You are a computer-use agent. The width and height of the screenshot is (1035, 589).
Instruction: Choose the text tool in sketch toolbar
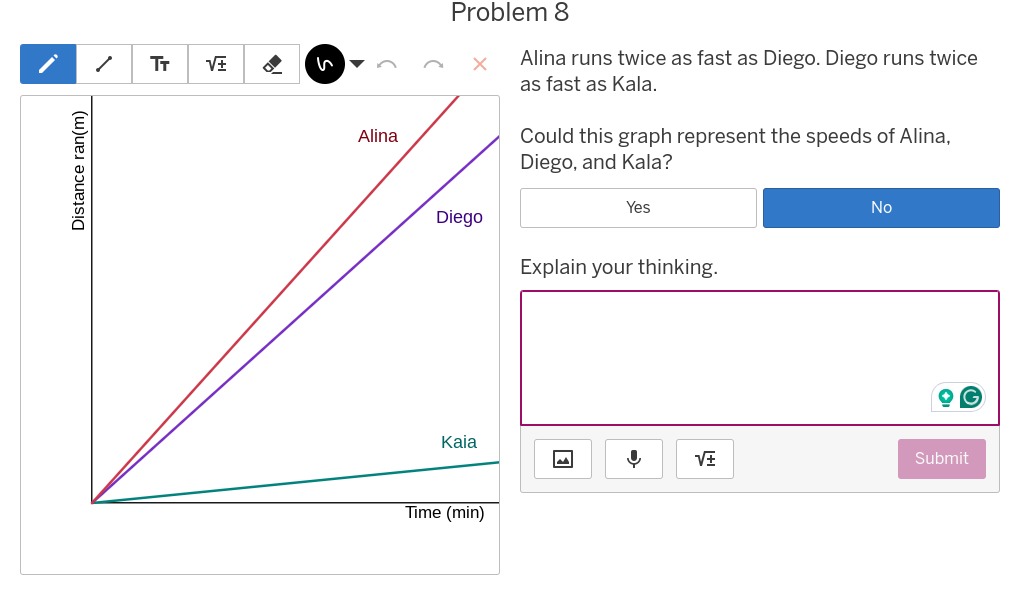coord(160,64)
